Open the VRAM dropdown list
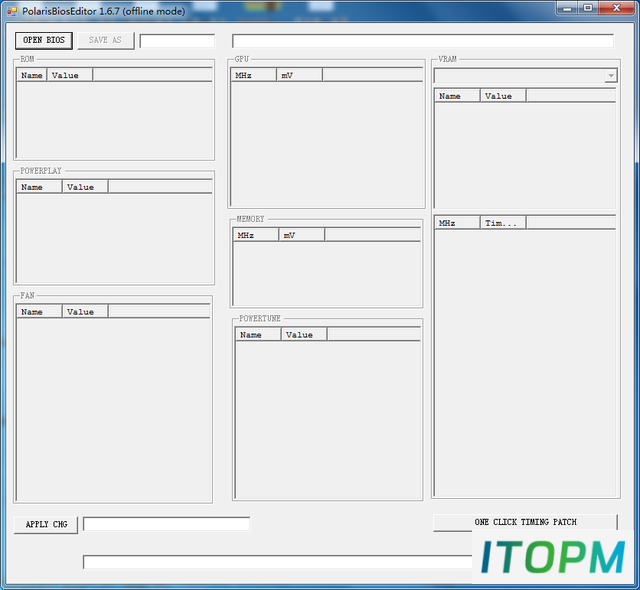The width and height of the screenshot is (640, 590). pyautogui.click(x=611, y=75)
